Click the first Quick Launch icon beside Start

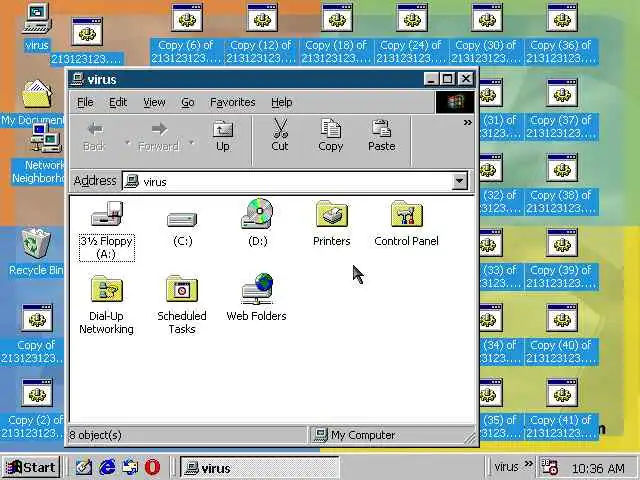point(84,467)
